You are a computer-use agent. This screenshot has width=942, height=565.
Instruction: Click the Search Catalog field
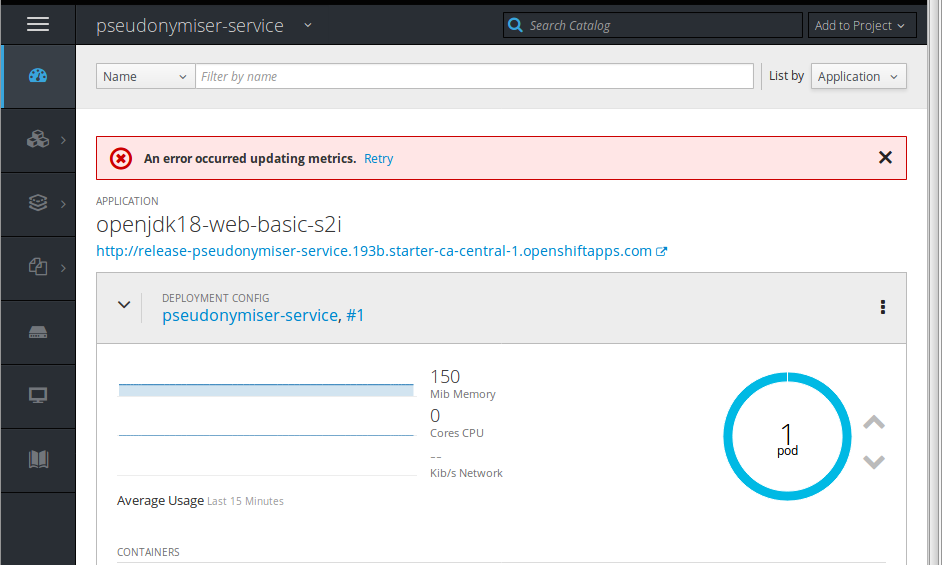[x=660, y=26]
